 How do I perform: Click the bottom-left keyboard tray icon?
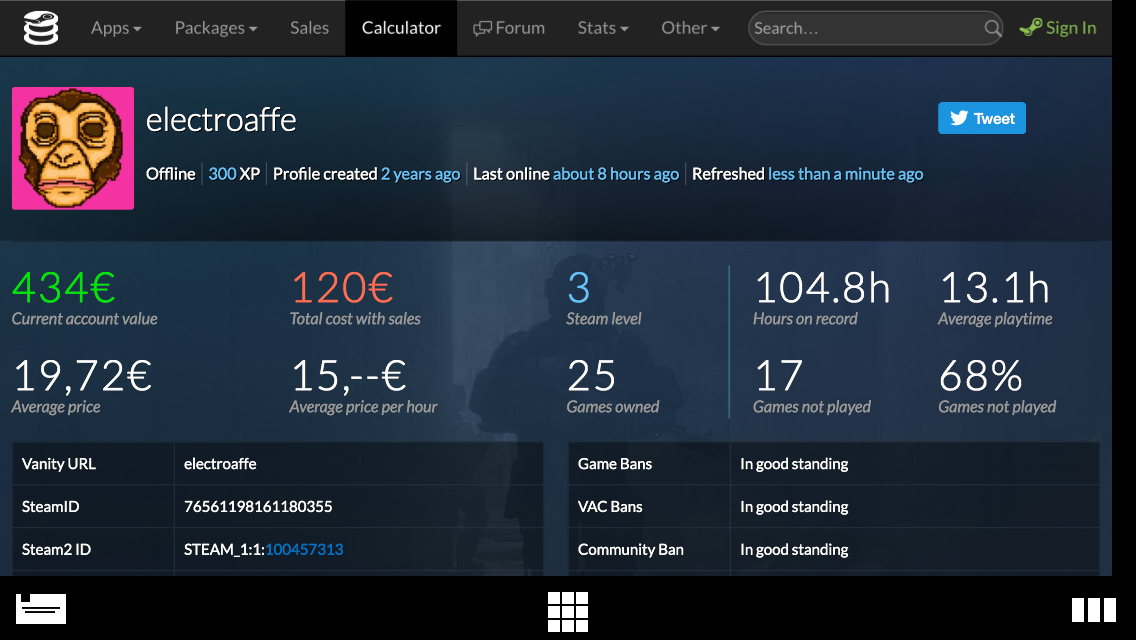[x=41, y=609]
